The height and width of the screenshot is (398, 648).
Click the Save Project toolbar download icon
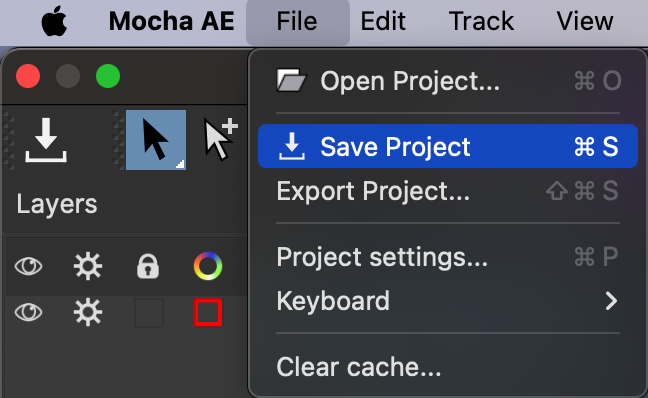[x=45, y=140]
